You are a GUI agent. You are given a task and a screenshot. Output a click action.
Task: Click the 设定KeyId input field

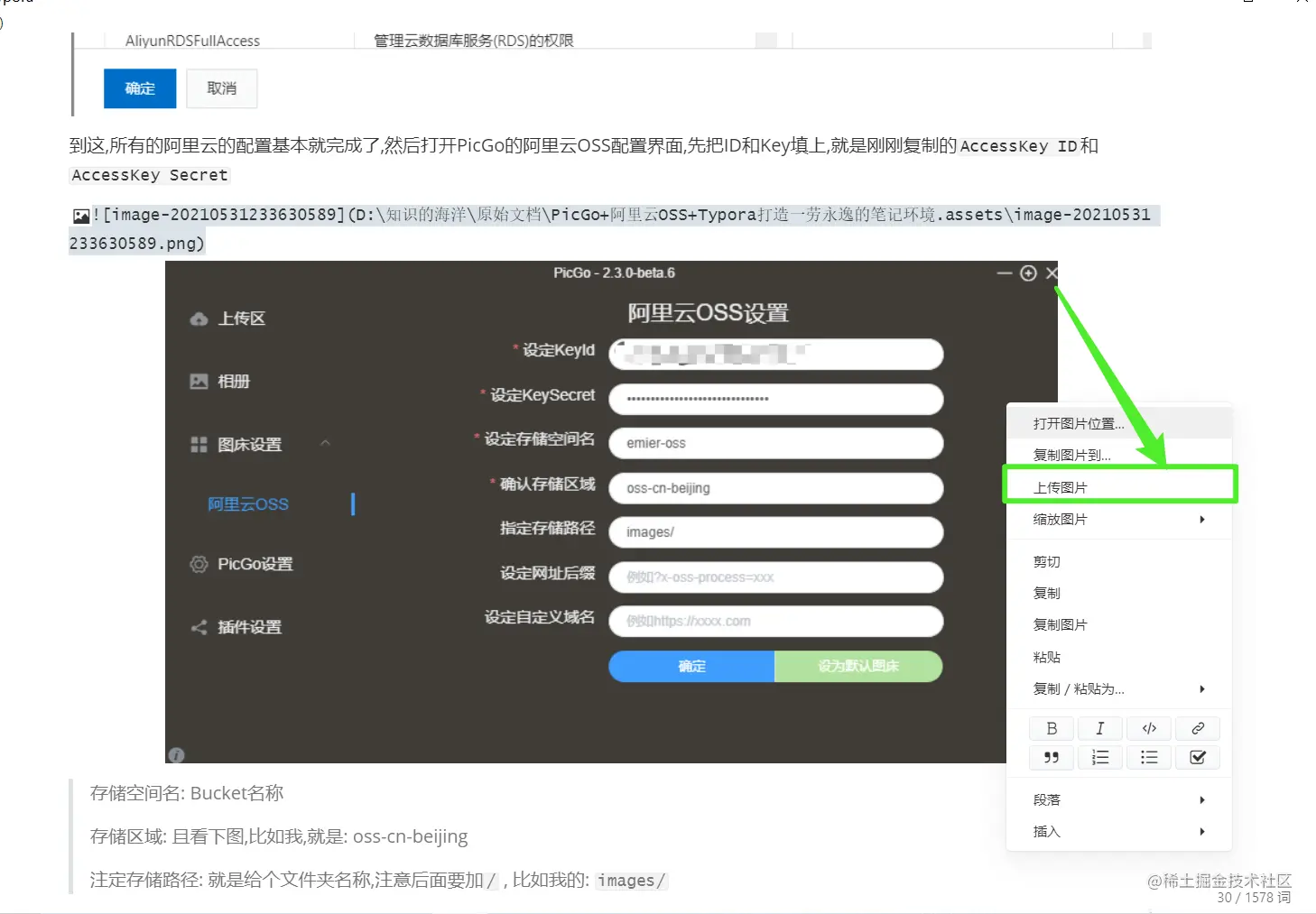pyautogui.click(x=776, y=355)
